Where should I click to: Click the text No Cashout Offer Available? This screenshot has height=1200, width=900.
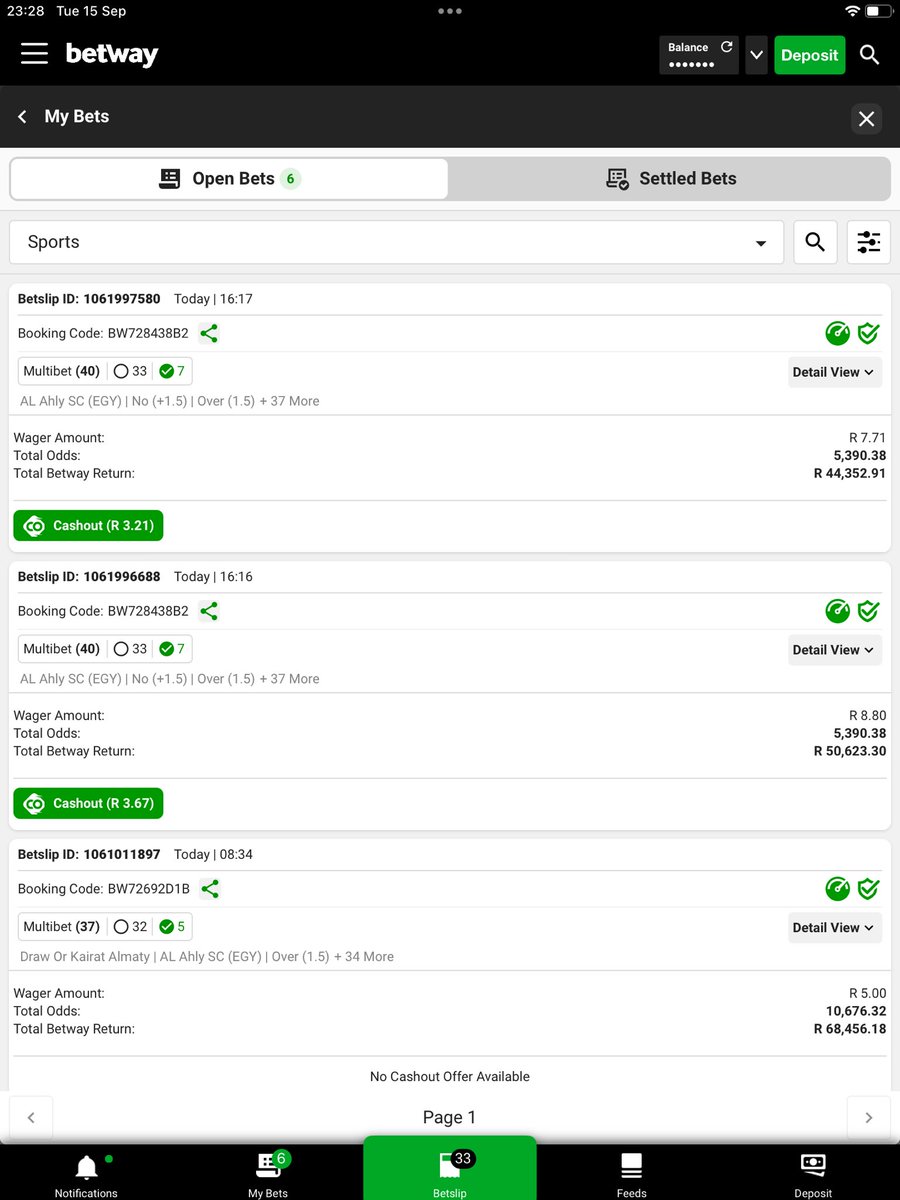pos(450,1077)
